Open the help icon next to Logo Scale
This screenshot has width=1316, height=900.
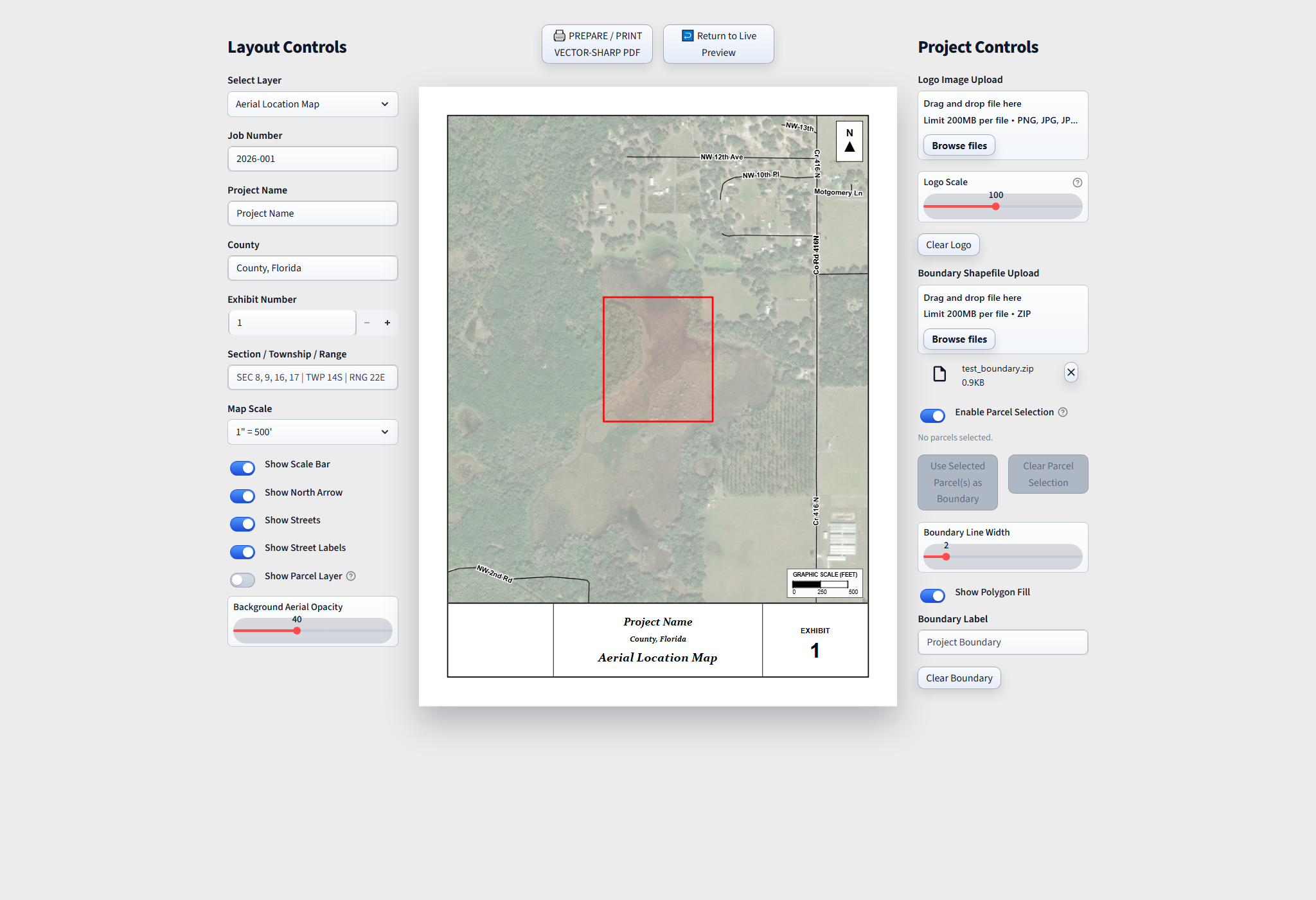(1077, 181)
